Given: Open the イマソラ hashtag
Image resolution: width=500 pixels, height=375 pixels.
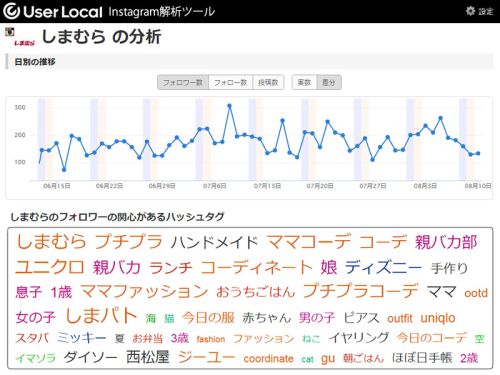Looking at the screenshot, I should point(36,358).
